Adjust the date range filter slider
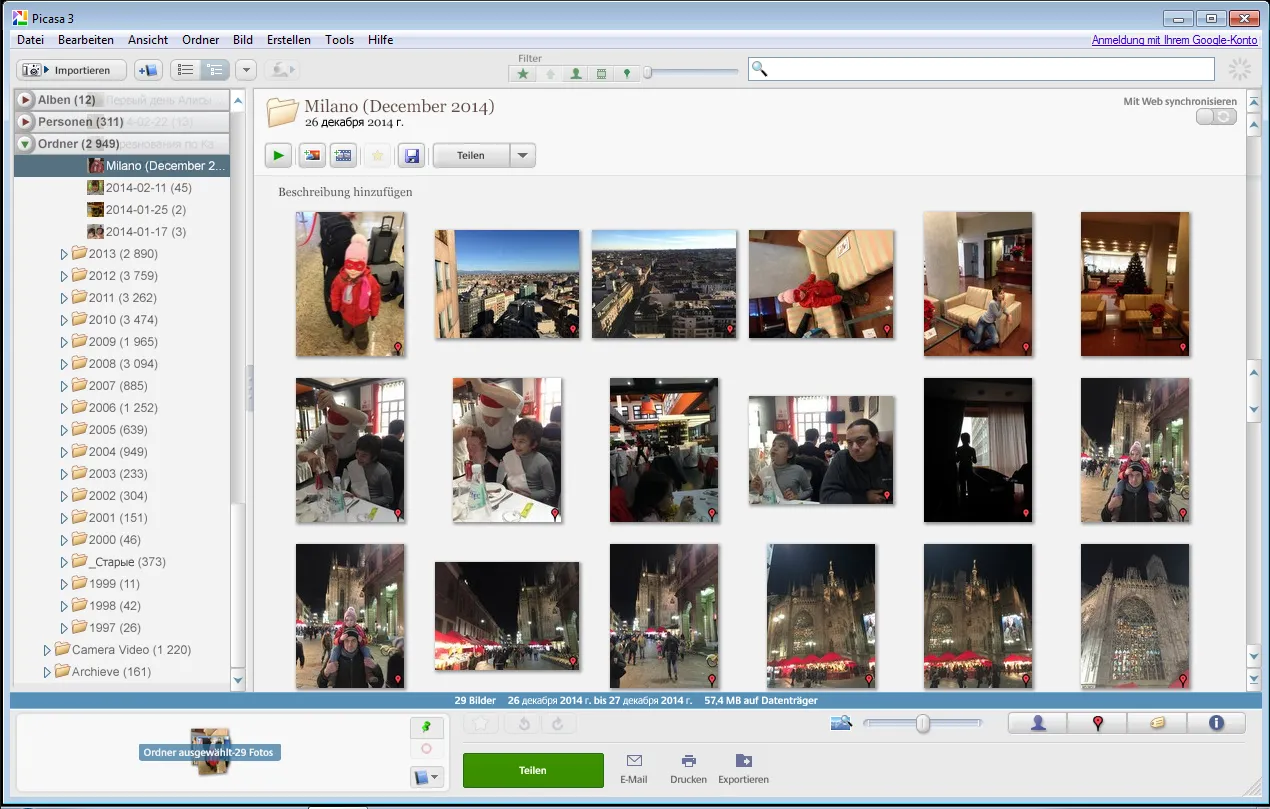This screenshot has width=1270, height=809. [648, 72]
